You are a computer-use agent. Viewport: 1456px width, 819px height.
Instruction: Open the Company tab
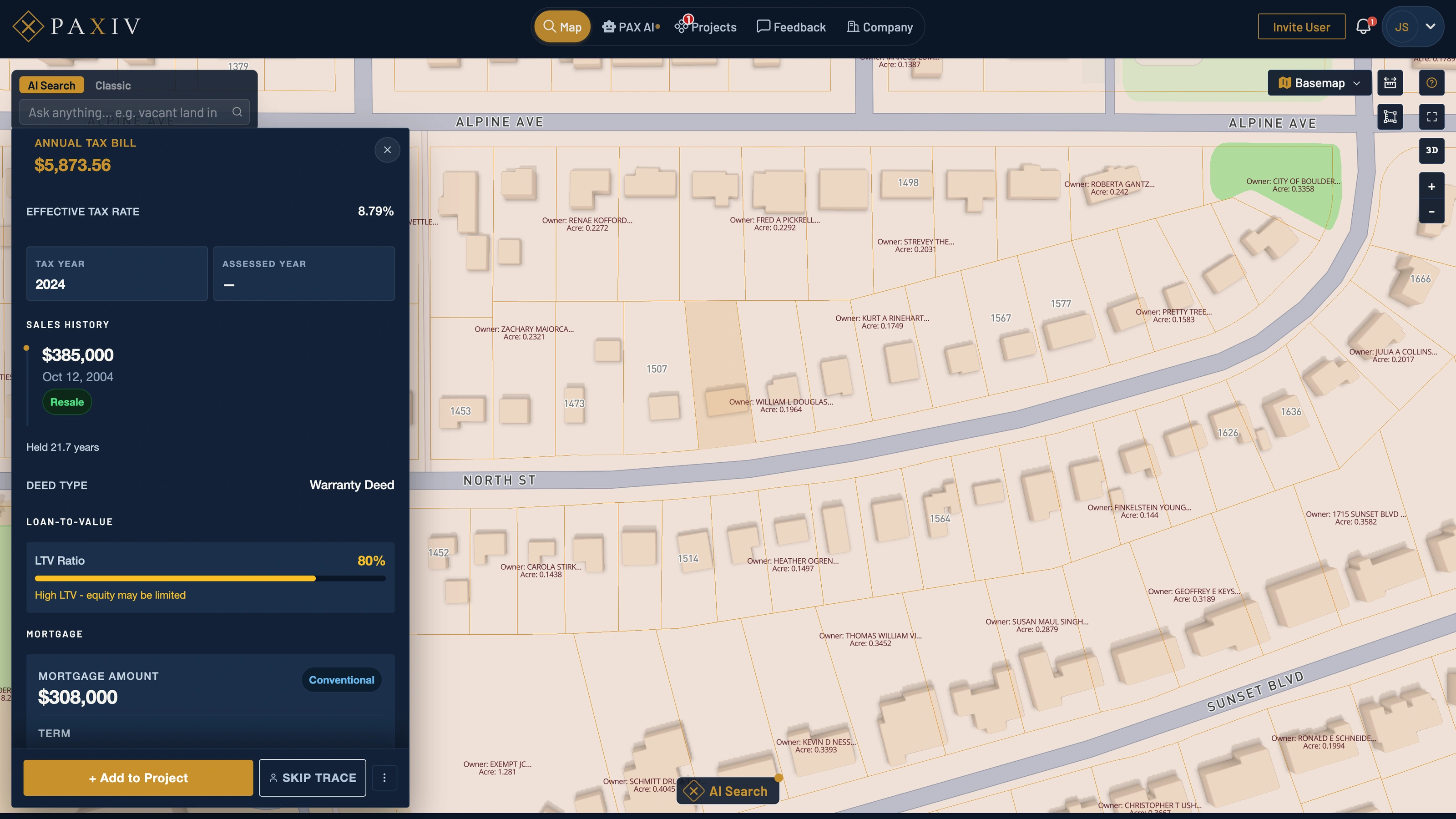click(x=880, y=27)
